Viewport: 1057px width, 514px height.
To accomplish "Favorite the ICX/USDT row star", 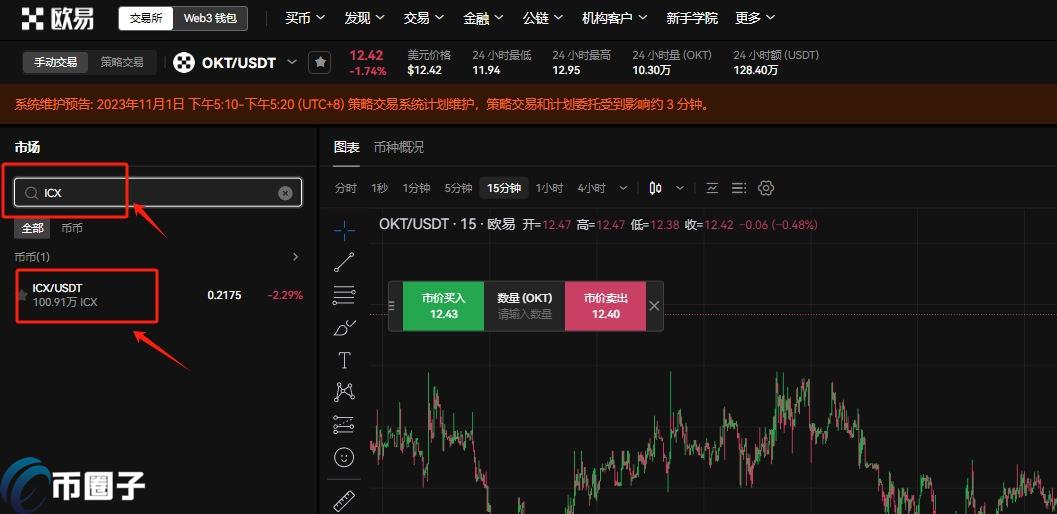I will tap(22, 295).
